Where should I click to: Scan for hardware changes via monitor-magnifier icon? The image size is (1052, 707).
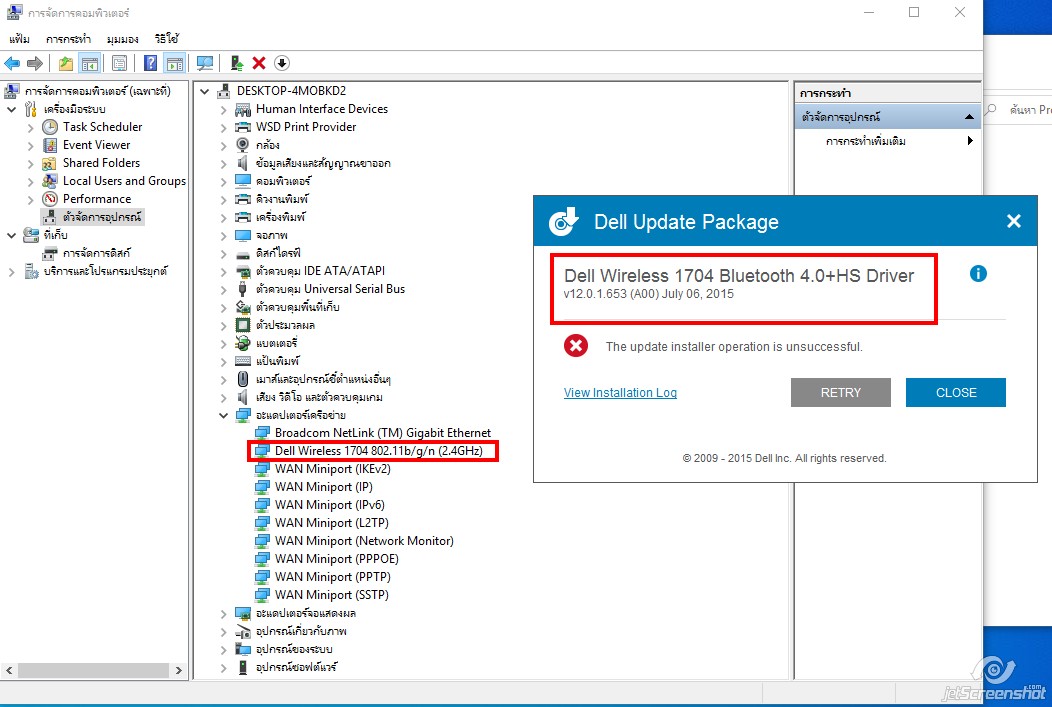click(205, 63)
